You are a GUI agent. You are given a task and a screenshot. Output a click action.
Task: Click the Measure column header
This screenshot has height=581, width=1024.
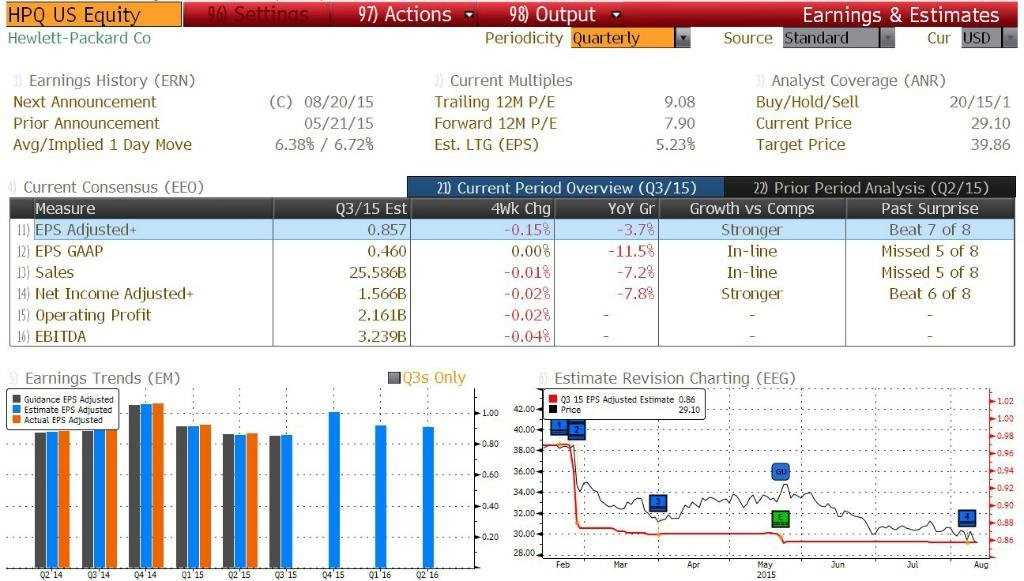[153, 208]
